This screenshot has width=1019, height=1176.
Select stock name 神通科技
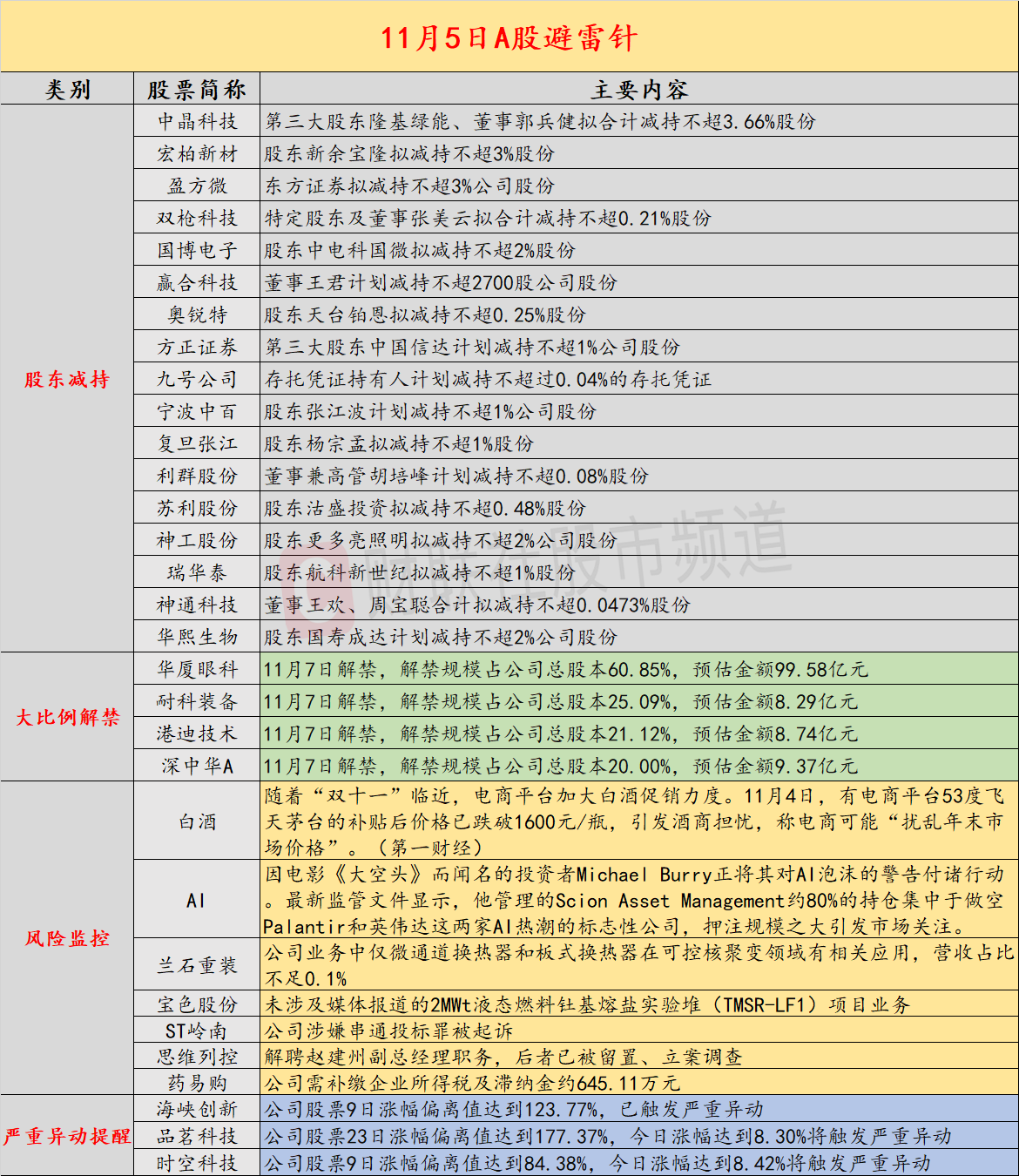(x=197, y=605)
